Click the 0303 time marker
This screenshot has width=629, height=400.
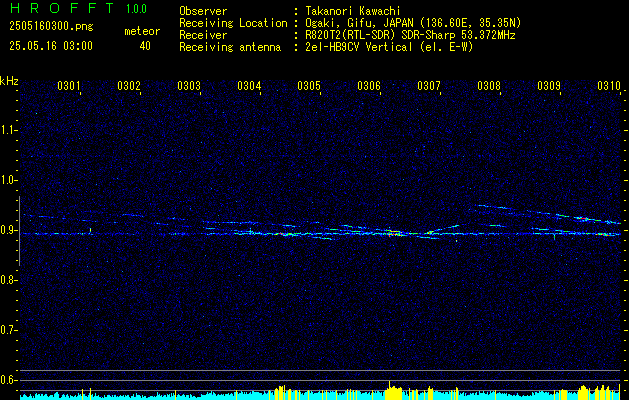189,85
